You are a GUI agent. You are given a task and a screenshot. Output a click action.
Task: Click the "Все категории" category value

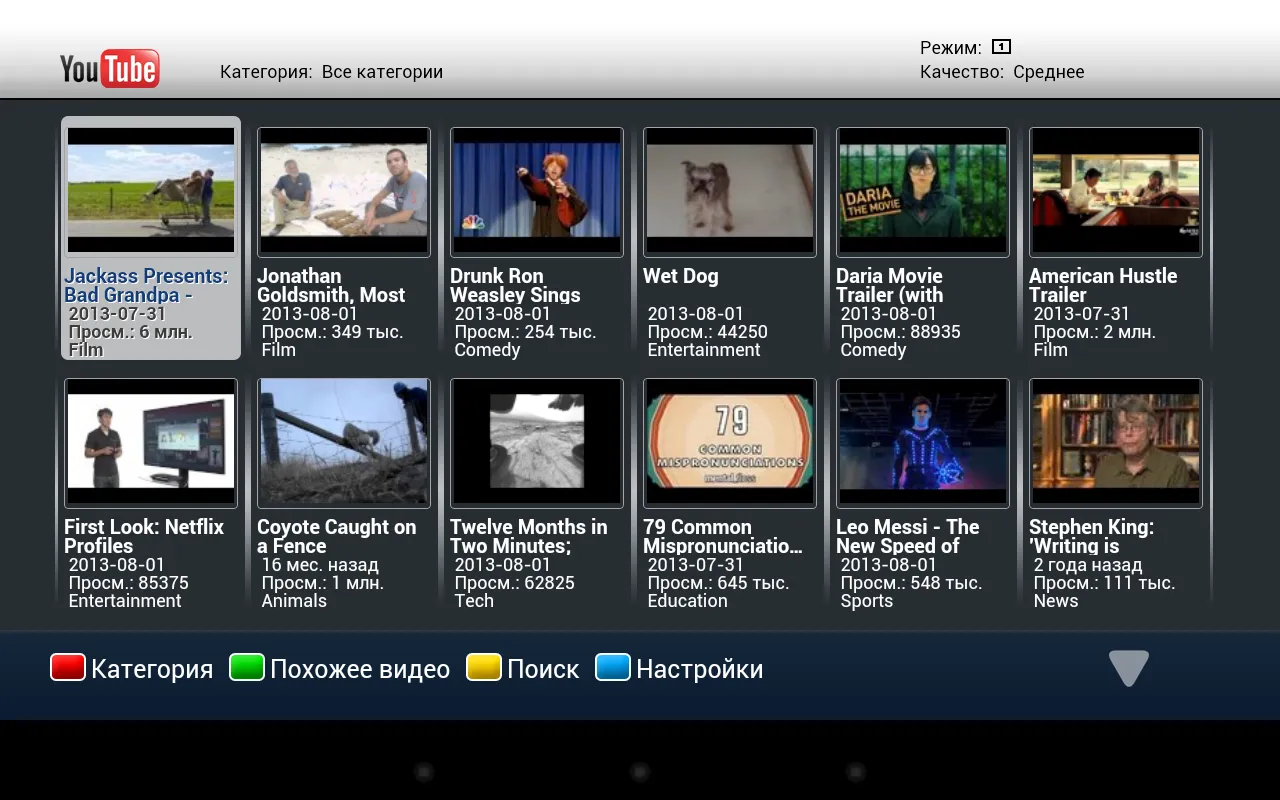click(382, 72)
